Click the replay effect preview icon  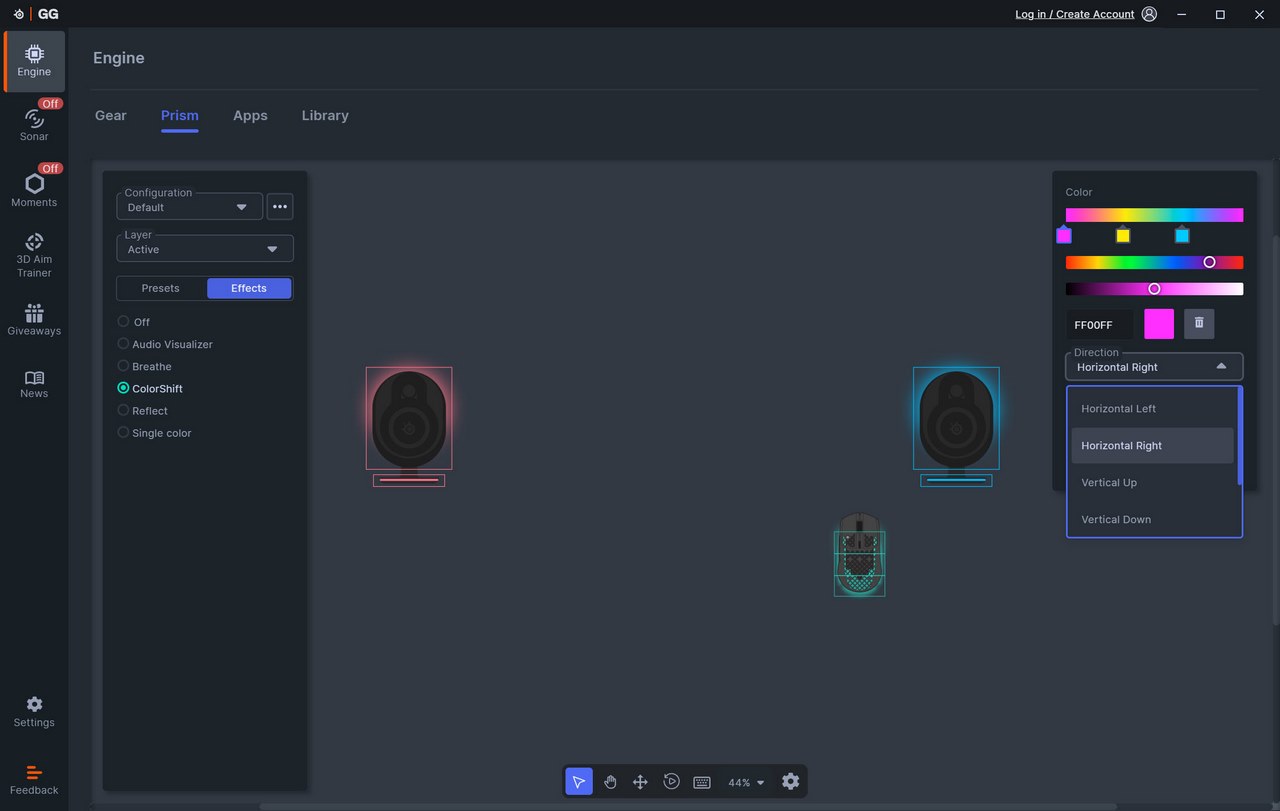coord(671,782)
